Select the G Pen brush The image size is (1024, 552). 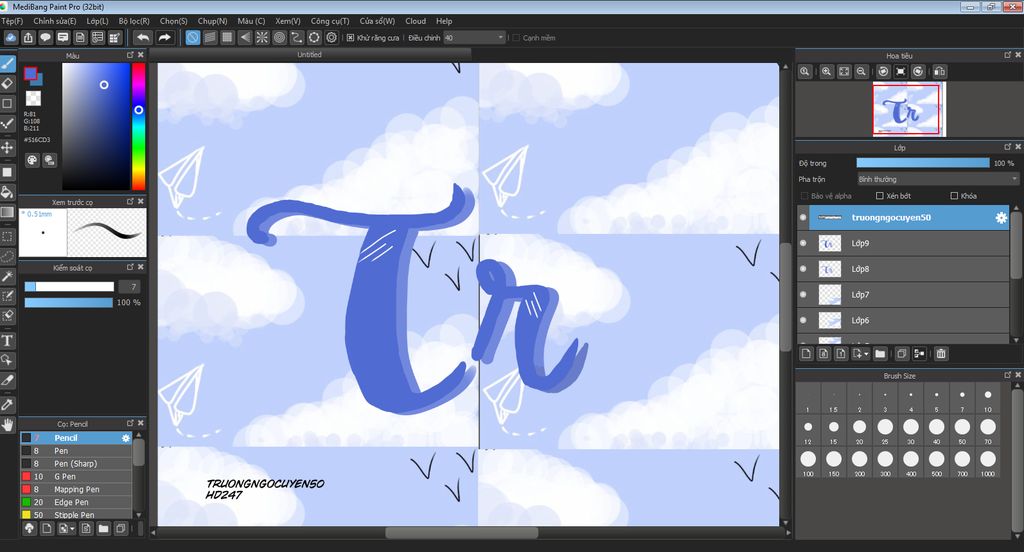pyautogui.click(x=76, y=476)
